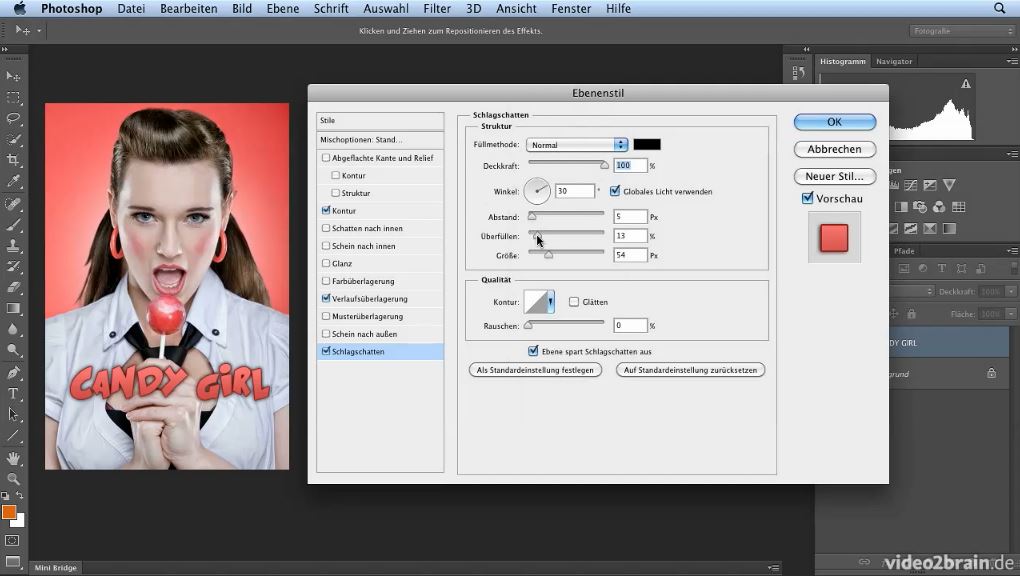Viewport: 1020px width, 576px height.
Task: Click Auf Standardeinstellung zurücksetzen
Action: coord(690,370)
